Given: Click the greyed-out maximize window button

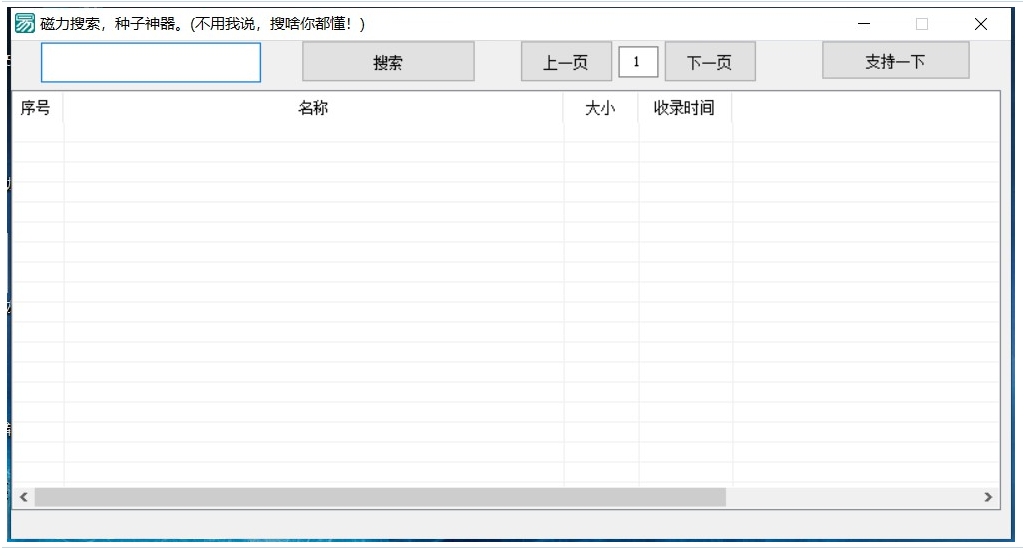Looking at the screenshot, I should click(x=922, y=24).
